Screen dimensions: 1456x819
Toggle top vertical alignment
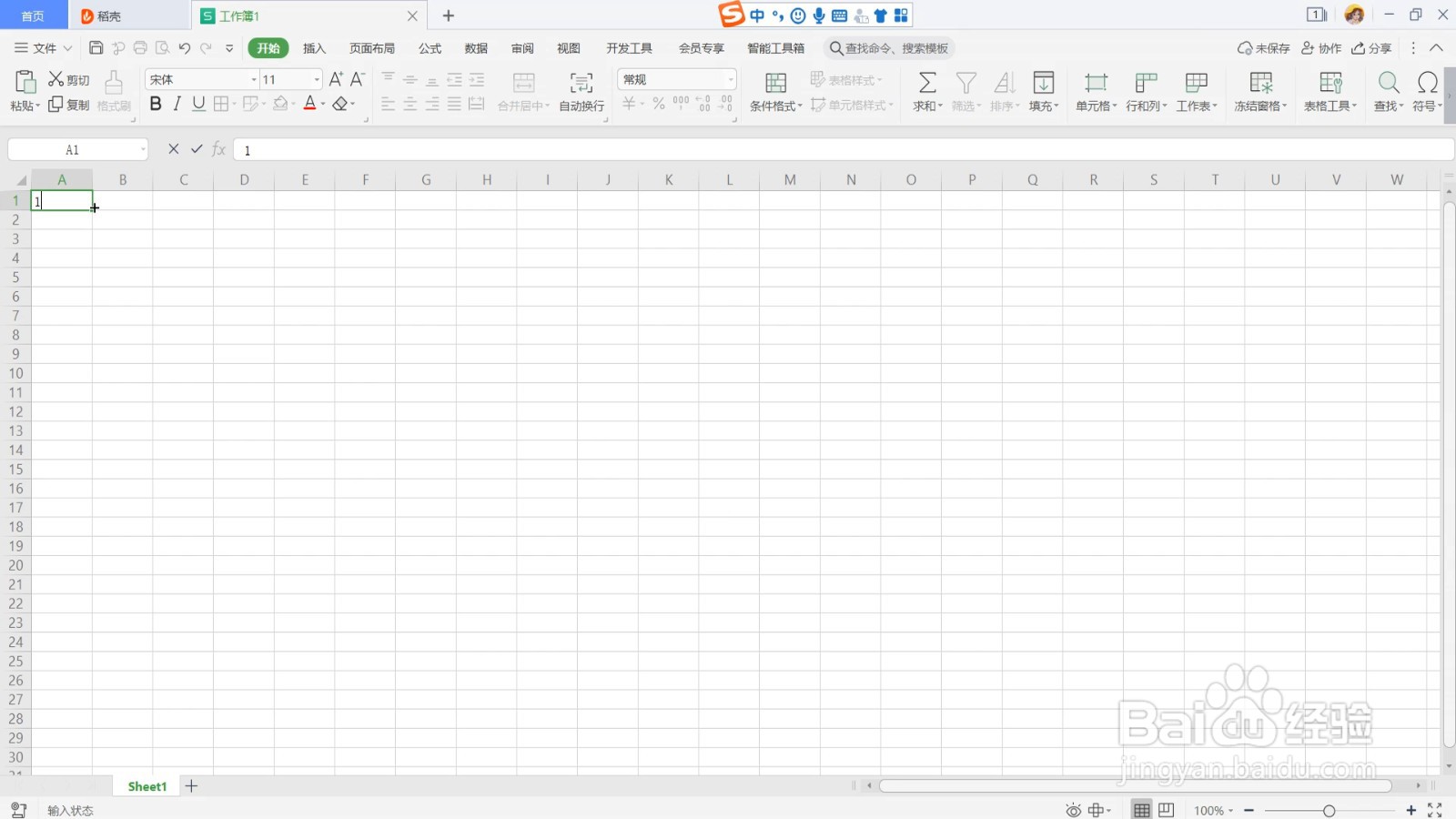tap(388, 79)
